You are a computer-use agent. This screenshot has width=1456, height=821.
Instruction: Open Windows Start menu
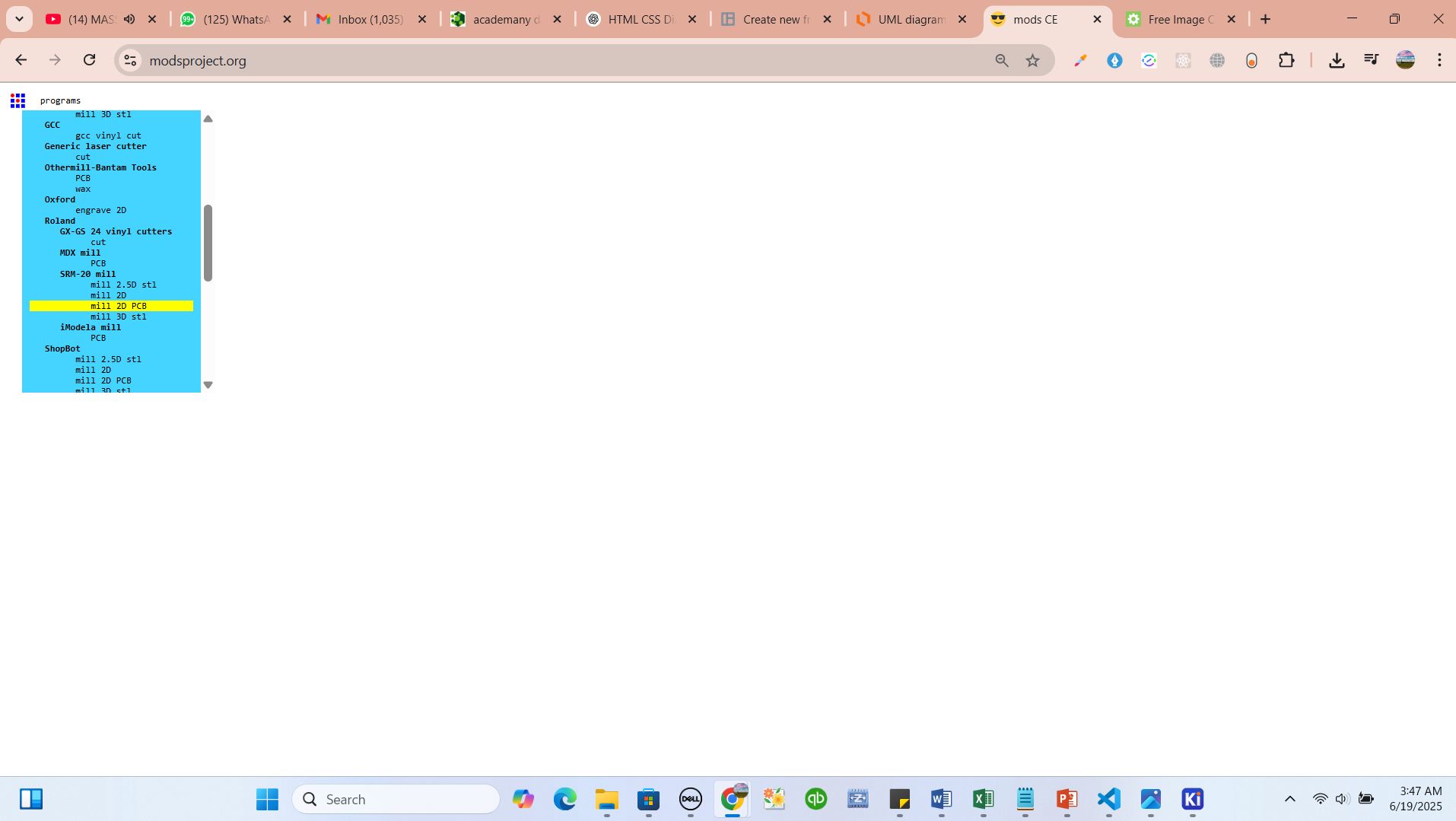click(267, 799)
